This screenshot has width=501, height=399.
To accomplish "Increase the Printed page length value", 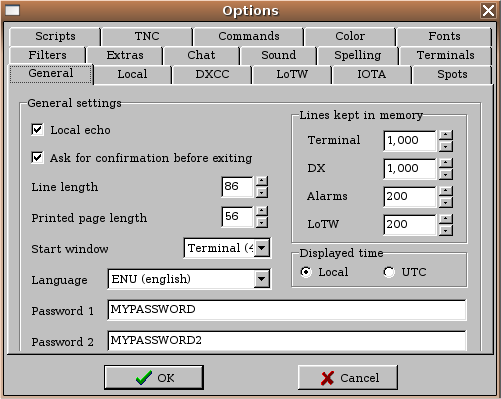I will click(262, 211).
